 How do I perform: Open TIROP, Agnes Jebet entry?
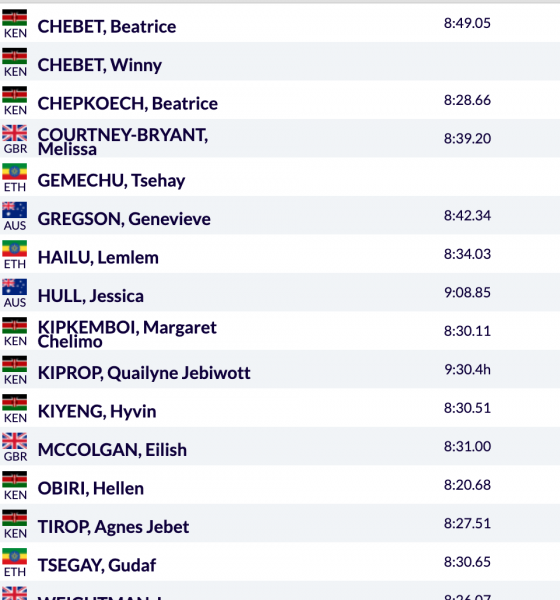tap(113, 527)
